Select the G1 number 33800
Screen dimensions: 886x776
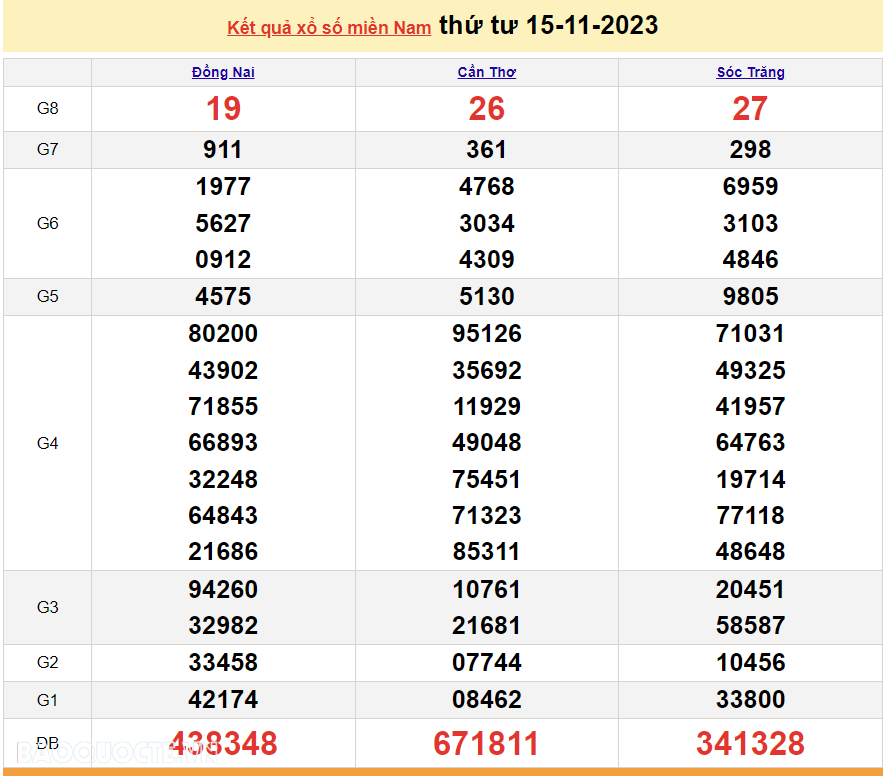[x=750, y=700]
